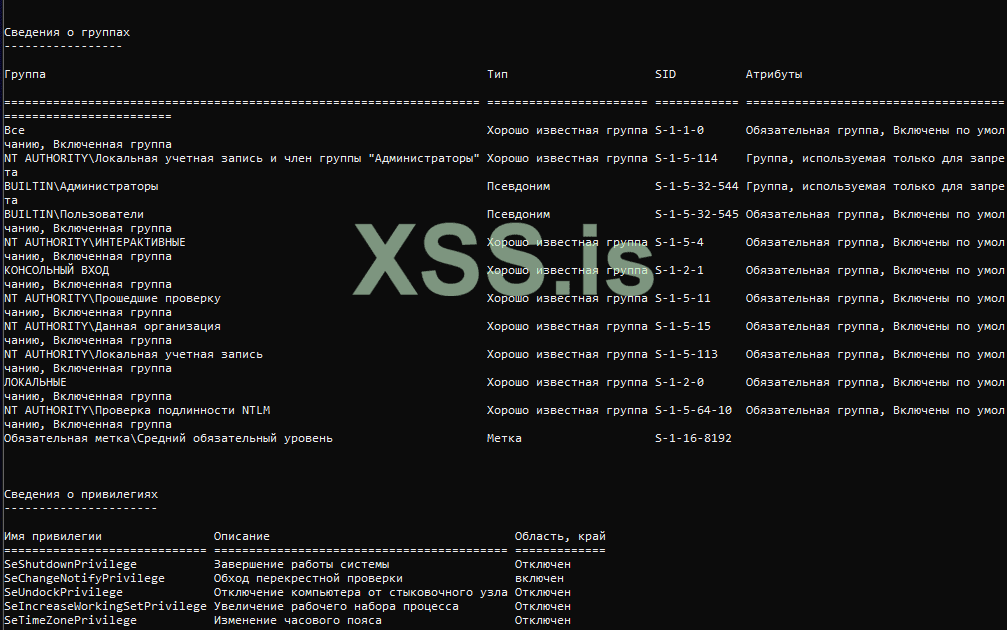This screenshot has height=630, width=1007.
Task: Select SeChangeNotifyPrivilege privilege name
Action: (84, 579)
